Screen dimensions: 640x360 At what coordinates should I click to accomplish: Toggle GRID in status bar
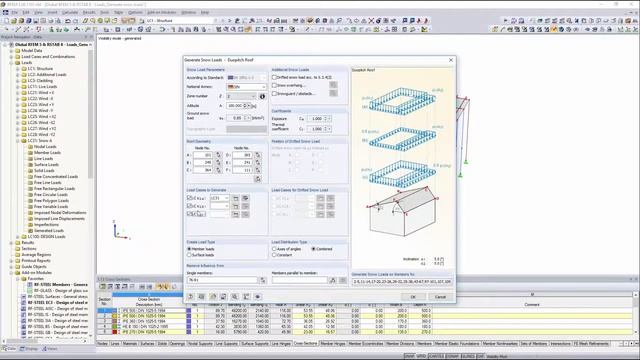pos(421,356)
